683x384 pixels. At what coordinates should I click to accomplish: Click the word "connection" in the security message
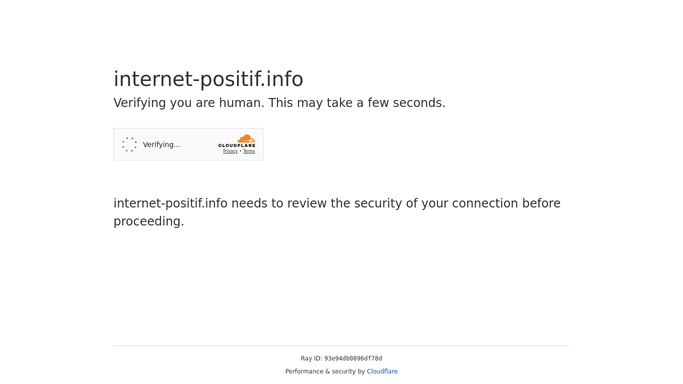485,204
